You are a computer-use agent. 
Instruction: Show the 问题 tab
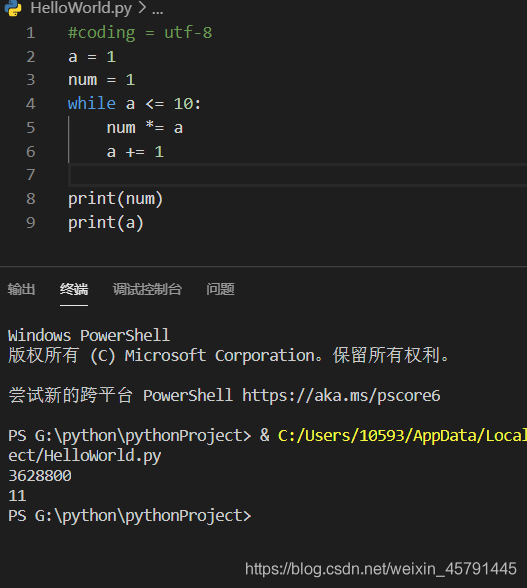click(x=220, y=289)
